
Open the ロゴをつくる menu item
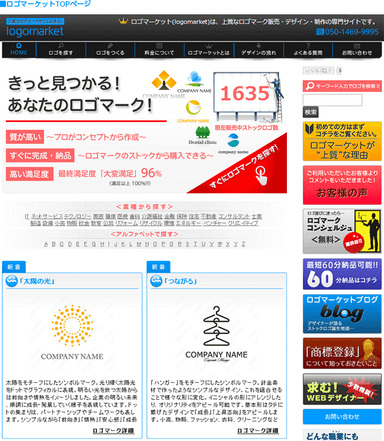110,50
